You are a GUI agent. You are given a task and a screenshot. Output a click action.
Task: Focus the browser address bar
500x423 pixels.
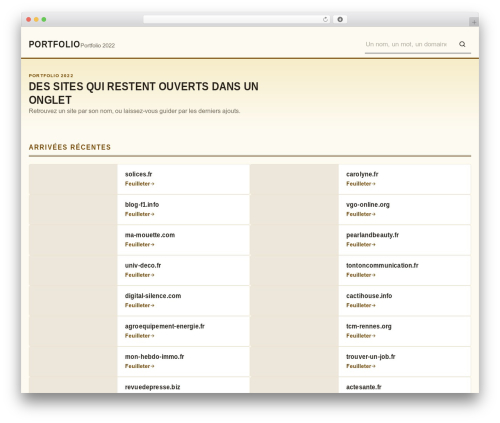[x=237, y=20]
